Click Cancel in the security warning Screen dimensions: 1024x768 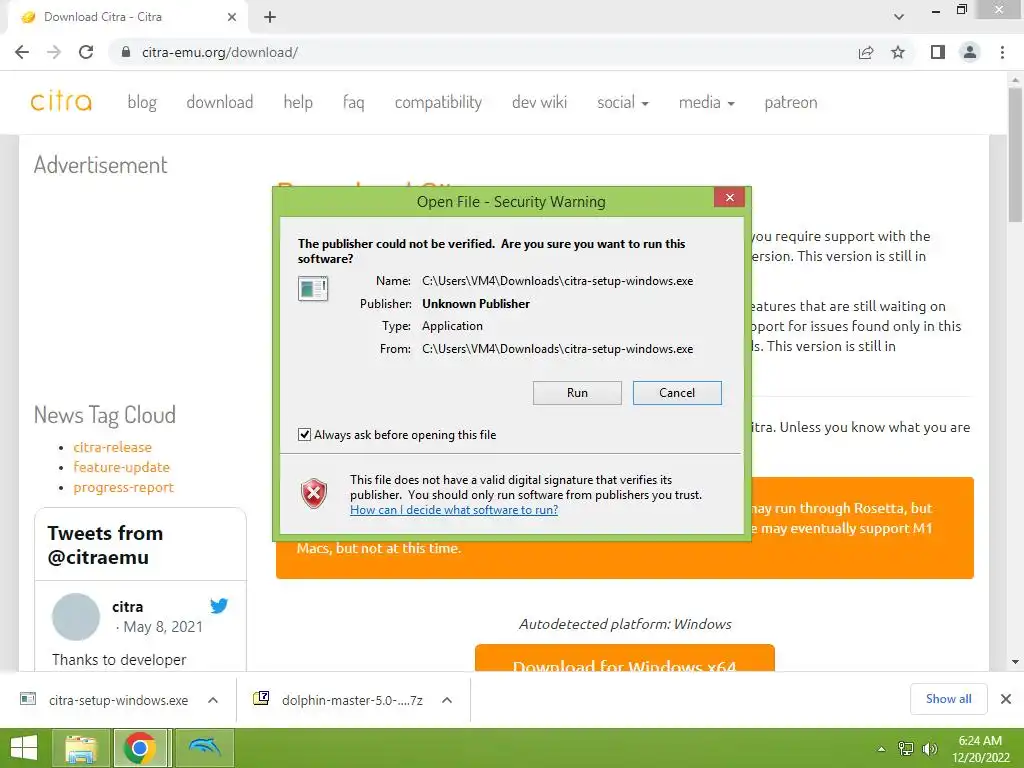677,392
